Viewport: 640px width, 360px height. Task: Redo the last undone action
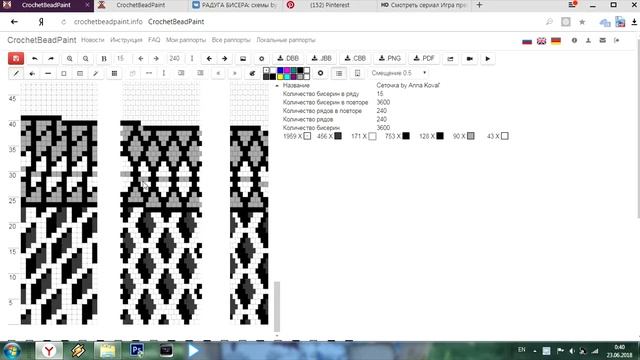pyautogui.click(x=51, y=58)
